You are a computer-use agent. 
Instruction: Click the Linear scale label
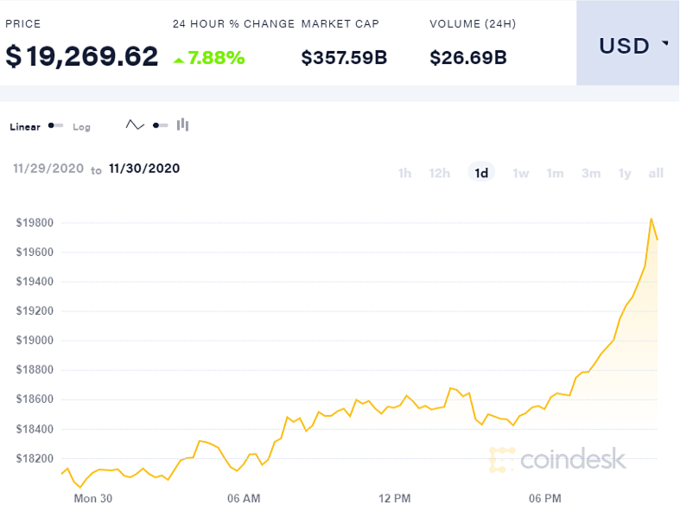coord(26,127)
